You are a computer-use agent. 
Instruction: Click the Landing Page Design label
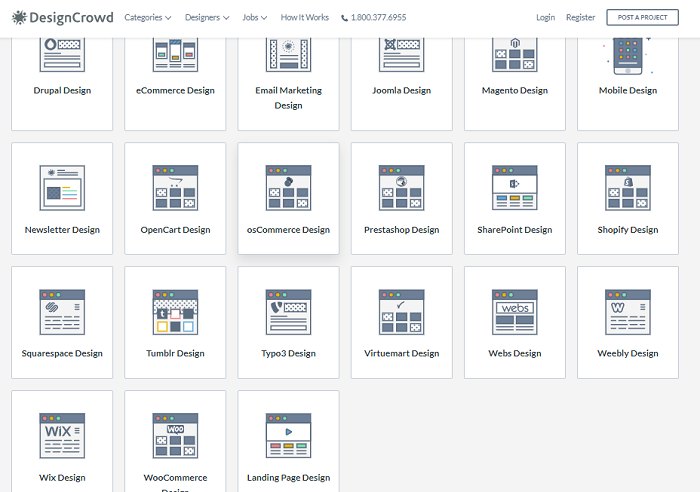point(288,477)
